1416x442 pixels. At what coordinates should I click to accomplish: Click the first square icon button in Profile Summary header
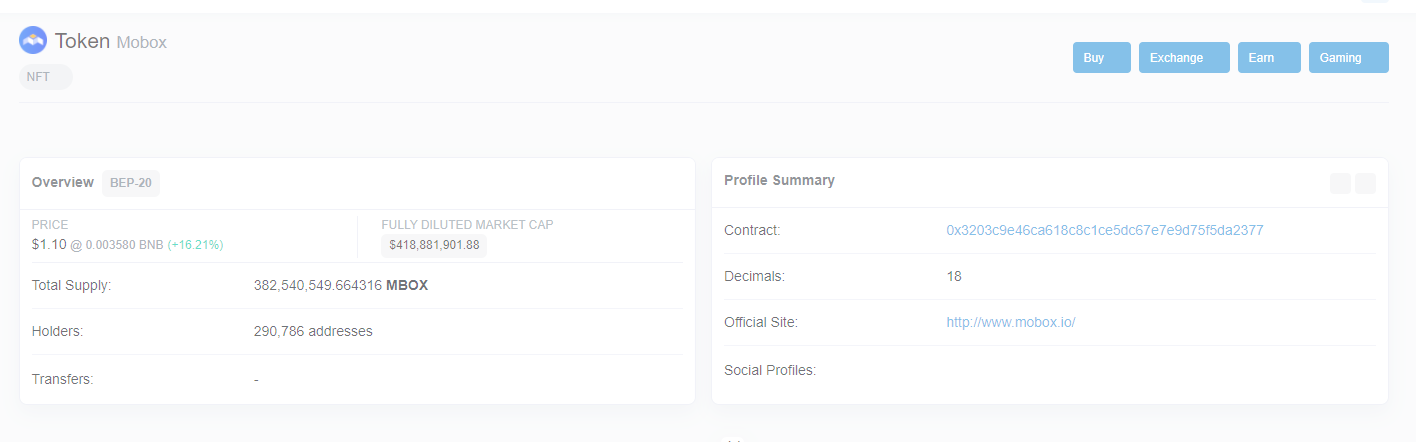pyautogui.click(x=1340, y=183)
